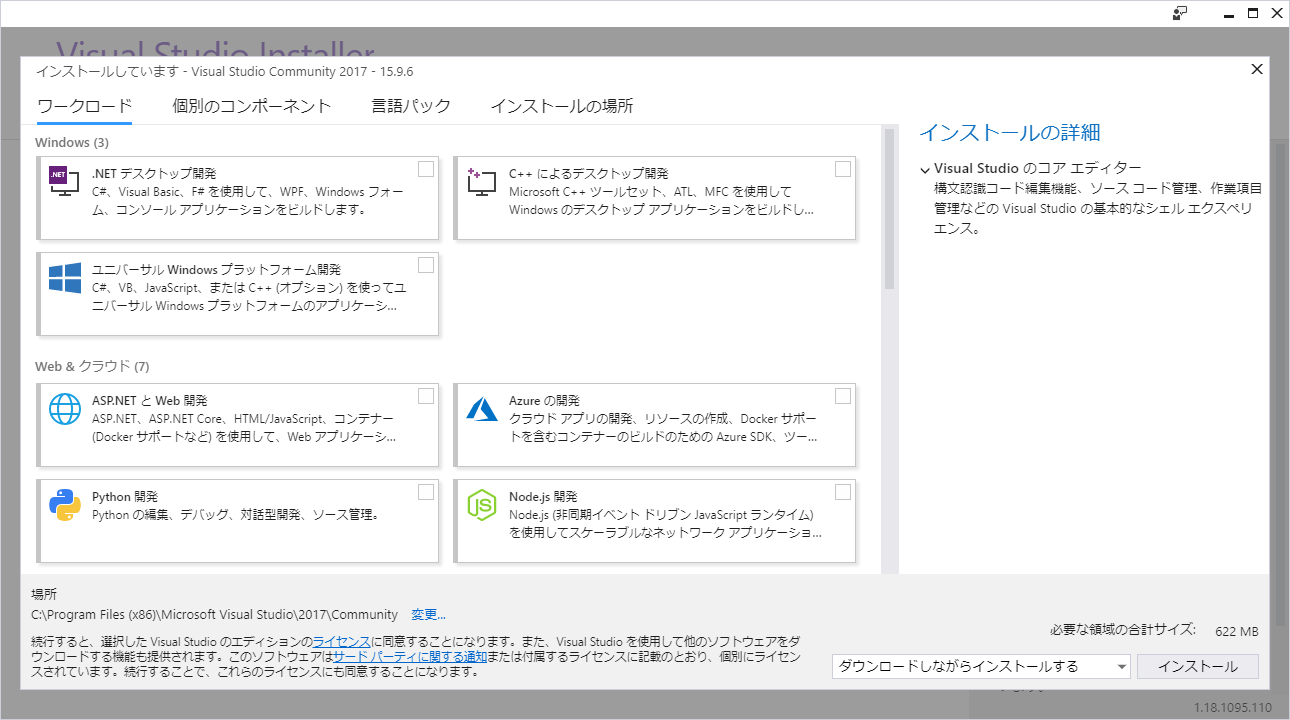Click the Windows (3) section heading
1290x720 pixels.
(x=72, y=143)
